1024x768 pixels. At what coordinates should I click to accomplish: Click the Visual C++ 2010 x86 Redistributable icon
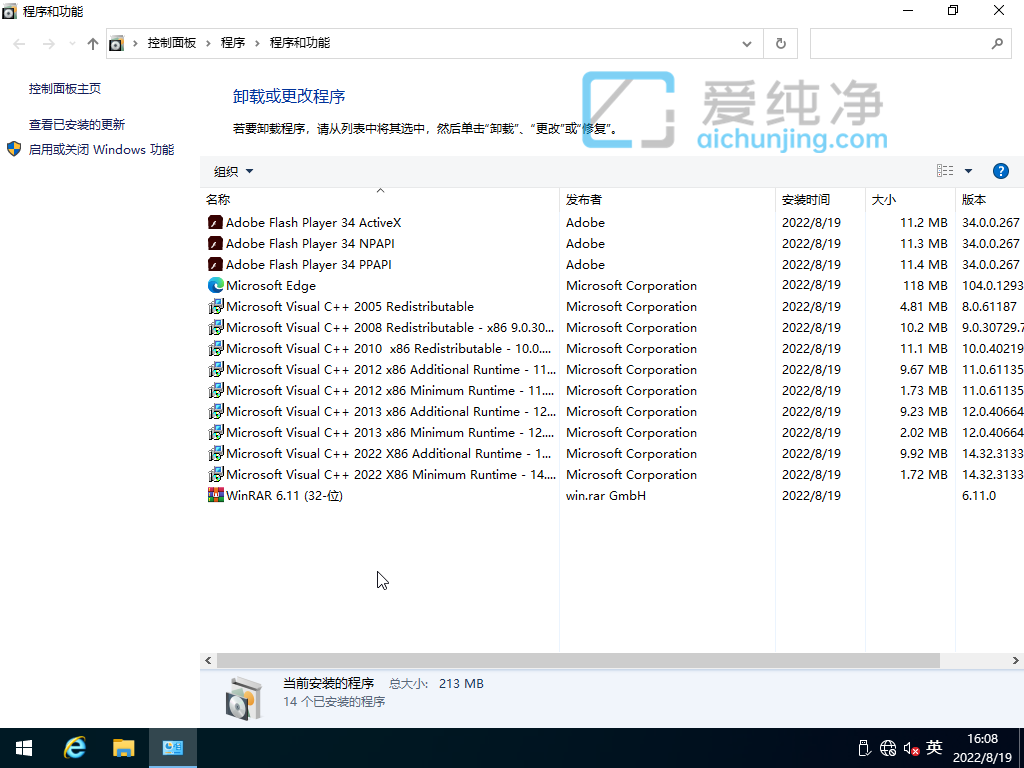pyautogui.click(x=216, y=348)
